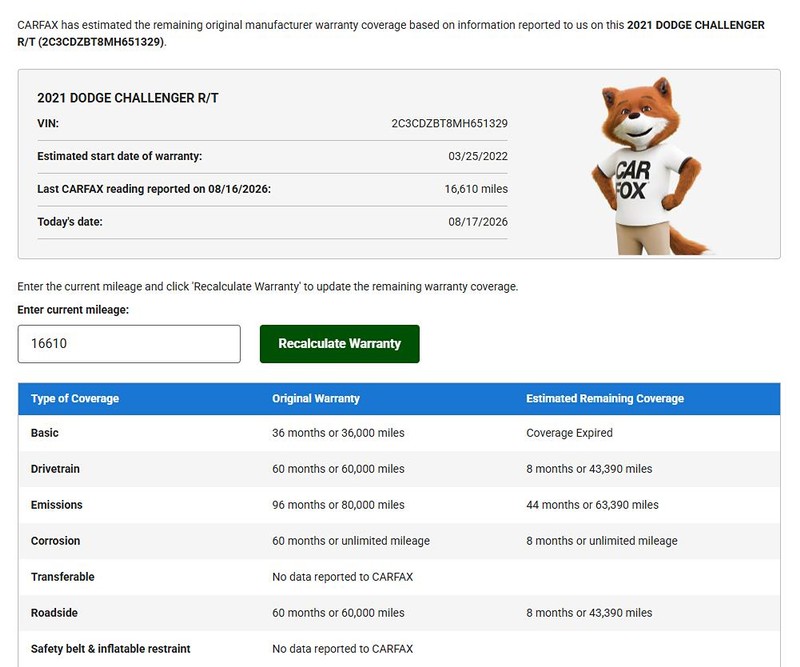
Task: Click the Last CARFAX reading reported label
Action: 154,189
